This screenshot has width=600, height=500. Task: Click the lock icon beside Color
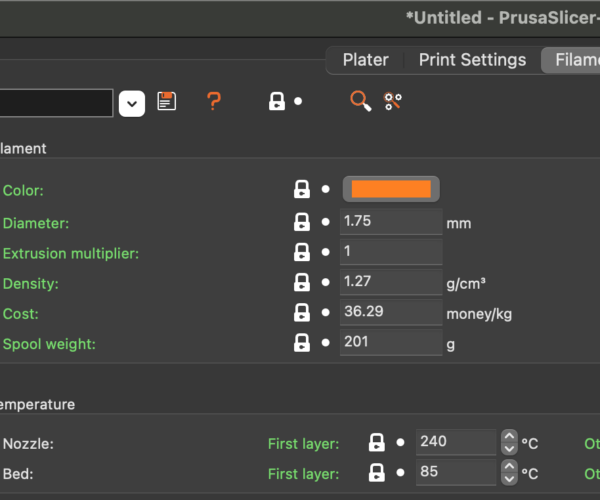pos(301,189)
